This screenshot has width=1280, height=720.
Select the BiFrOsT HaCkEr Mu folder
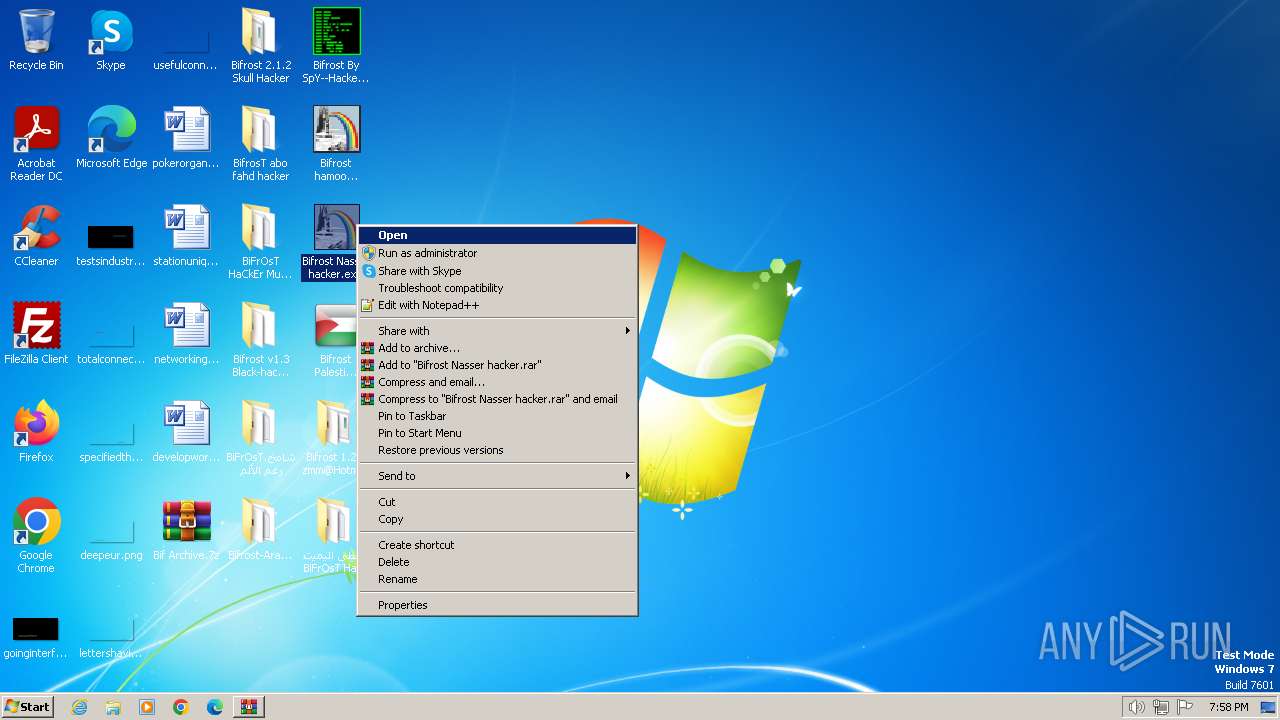pyautogui.click(x=260, y=241)
